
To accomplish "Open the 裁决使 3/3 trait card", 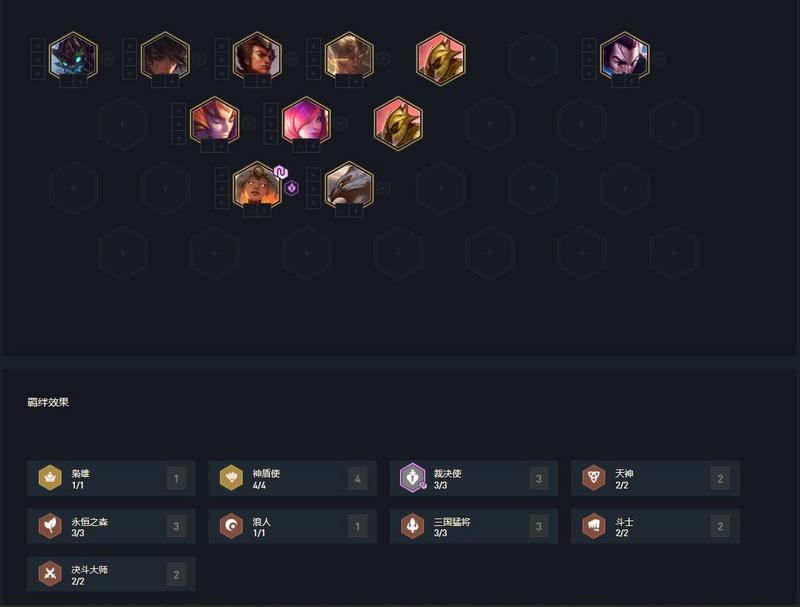I will [x=473, y=478].
